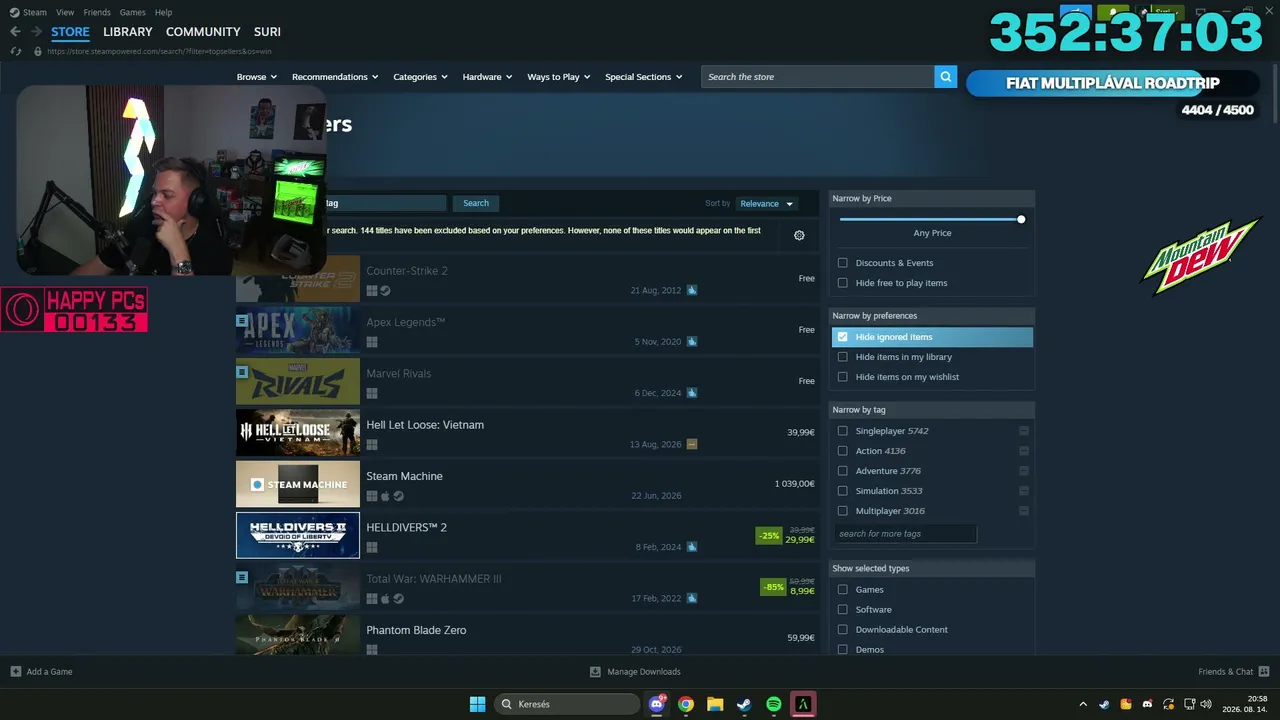Collapse the Narrow by tag section
Image resolution: width=1280 pixels, height=720 pixels.
coord(932,410)
